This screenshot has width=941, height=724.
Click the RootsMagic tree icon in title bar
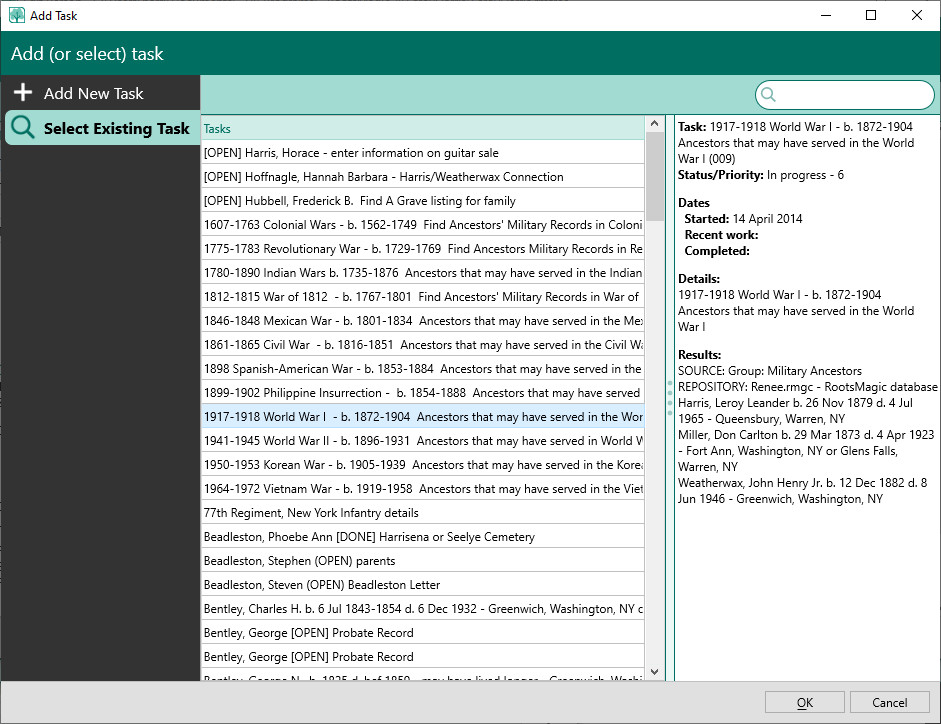click(16, 15)
